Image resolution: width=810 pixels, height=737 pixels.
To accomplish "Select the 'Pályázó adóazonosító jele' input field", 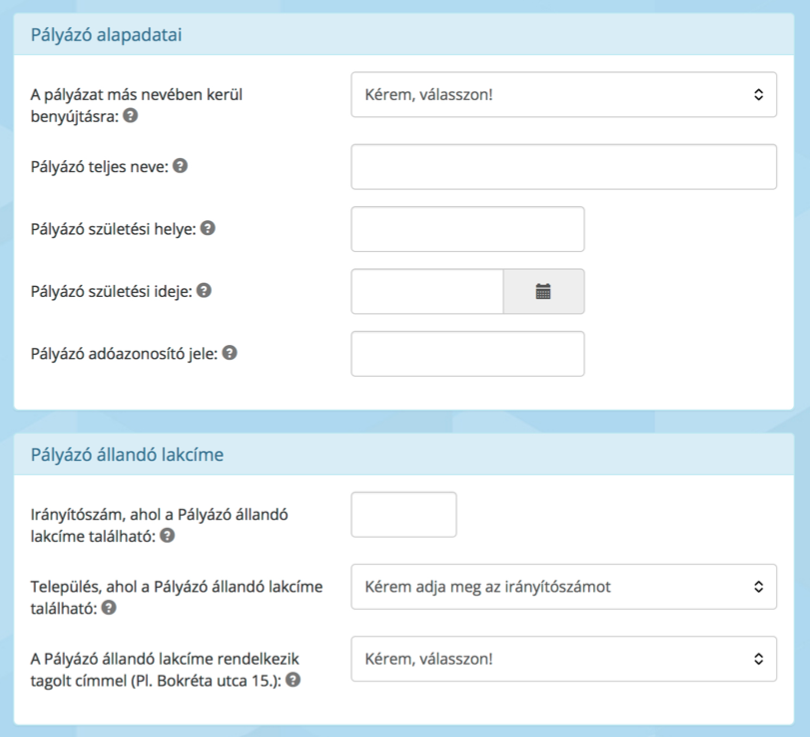I will point(467,354).
